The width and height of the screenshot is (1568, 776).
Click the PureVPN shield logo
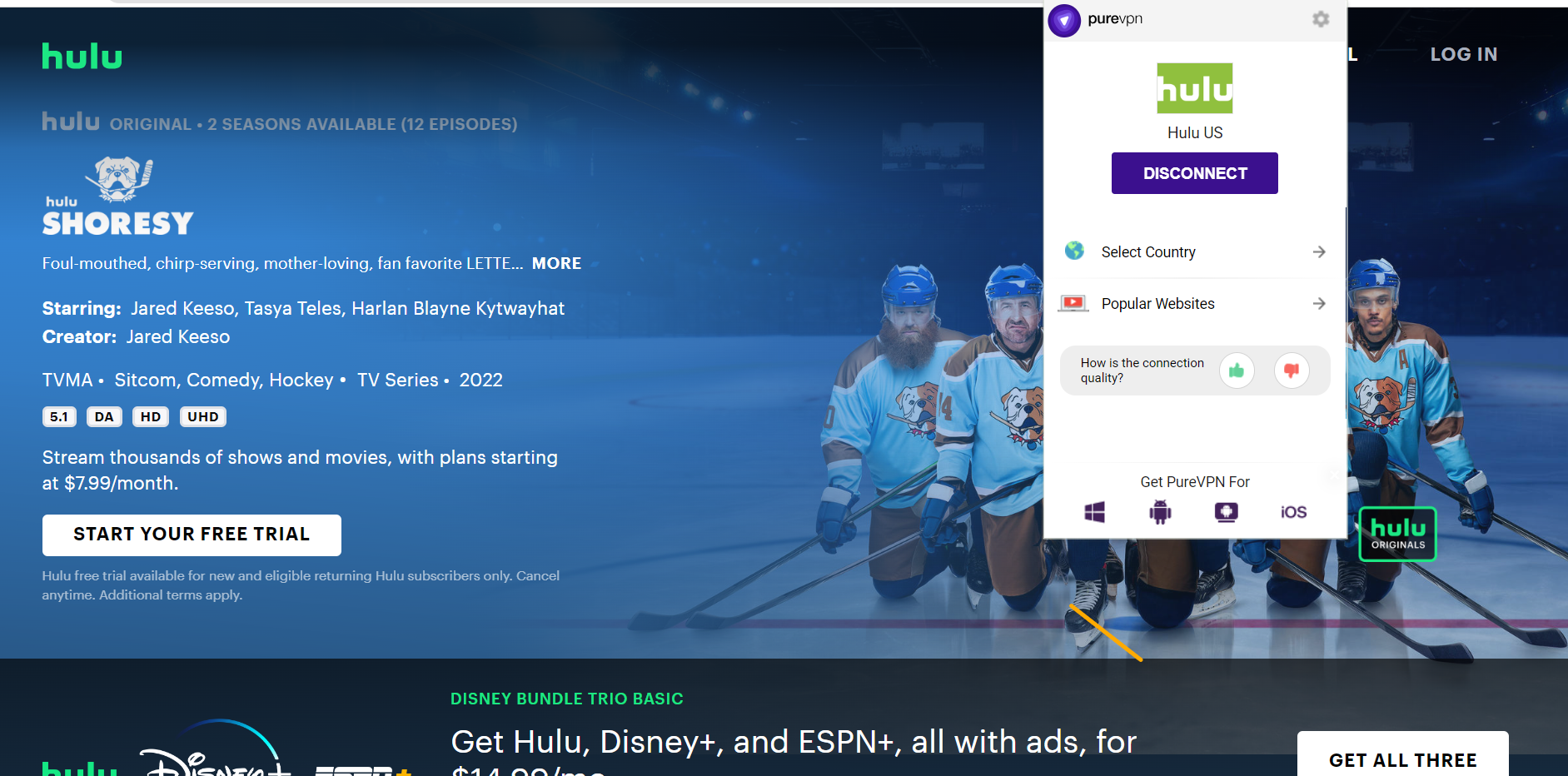point(1063,20)
